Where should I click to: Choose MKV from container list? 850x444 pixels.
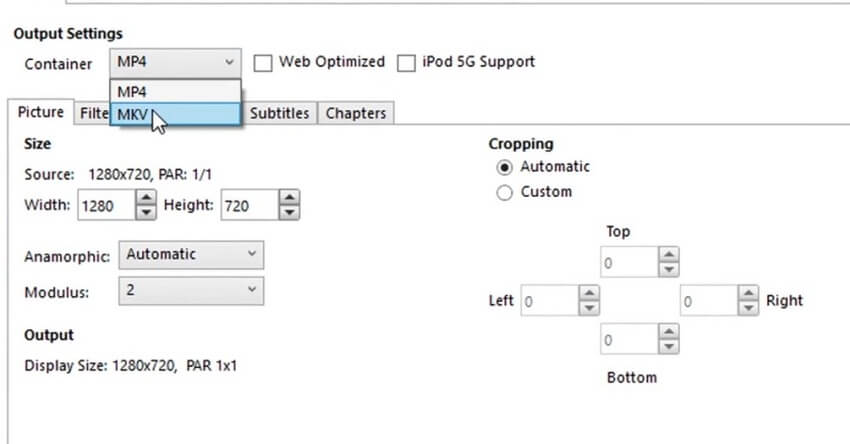tap(175, 114)
